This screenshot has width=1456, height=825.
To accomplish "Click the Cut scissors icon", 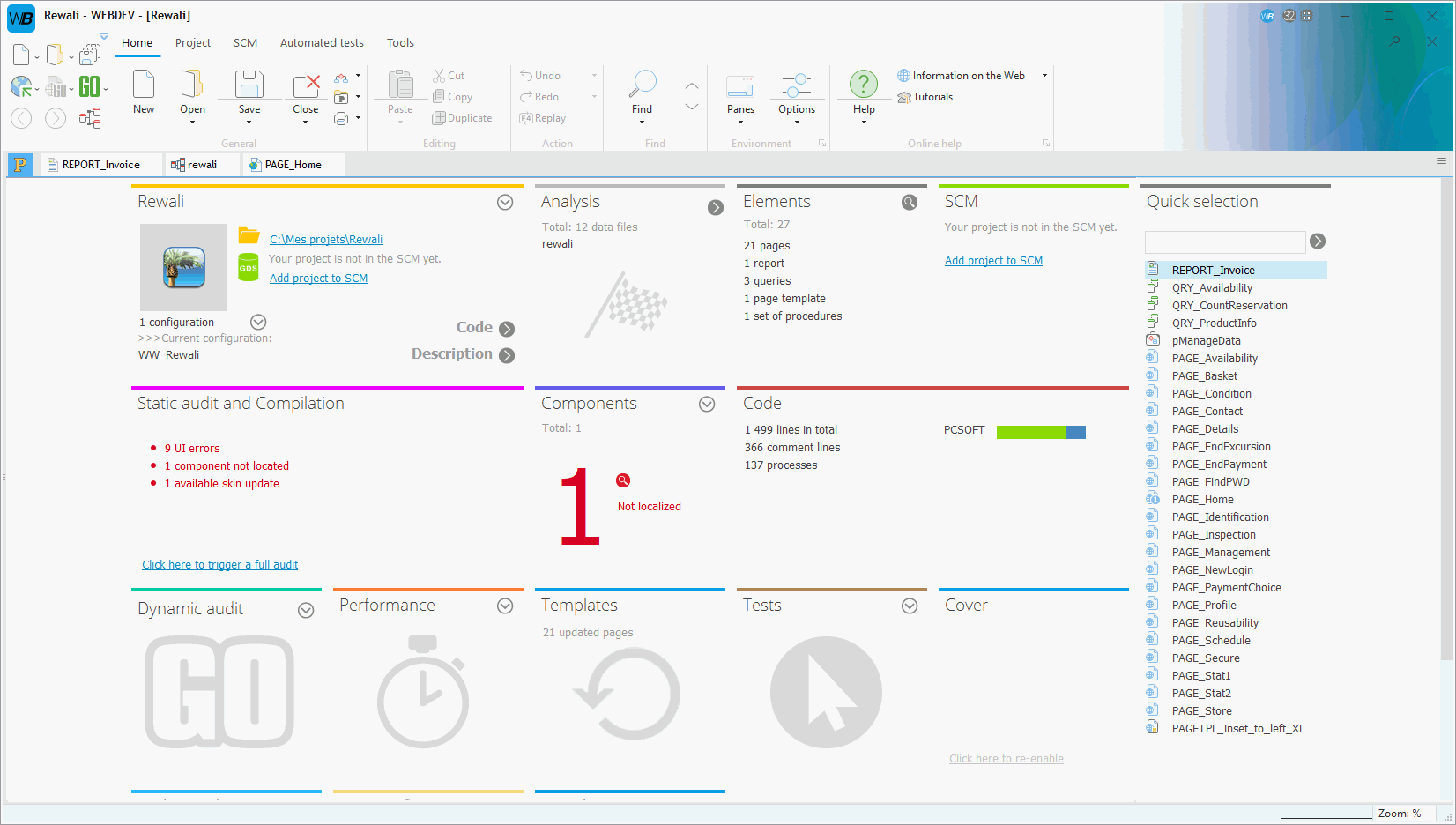I will (439, 76).
